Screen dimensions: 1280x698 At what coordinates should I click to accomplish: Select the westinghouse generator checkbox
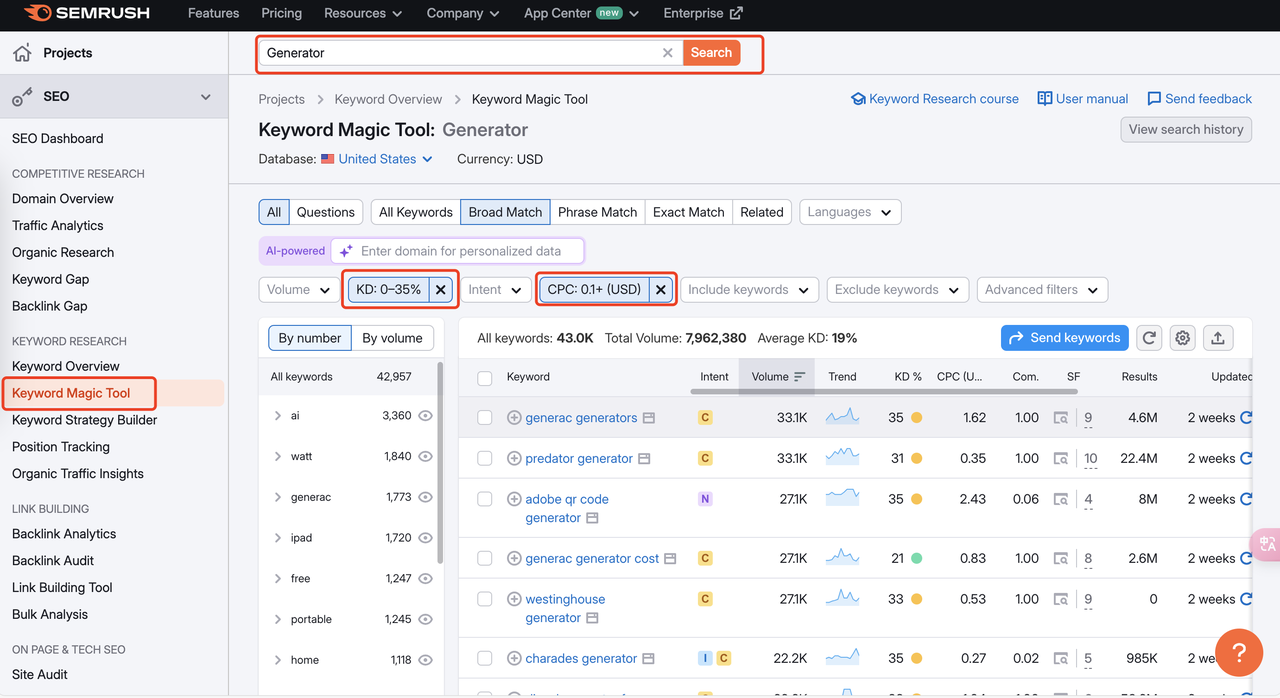(485, 599)
